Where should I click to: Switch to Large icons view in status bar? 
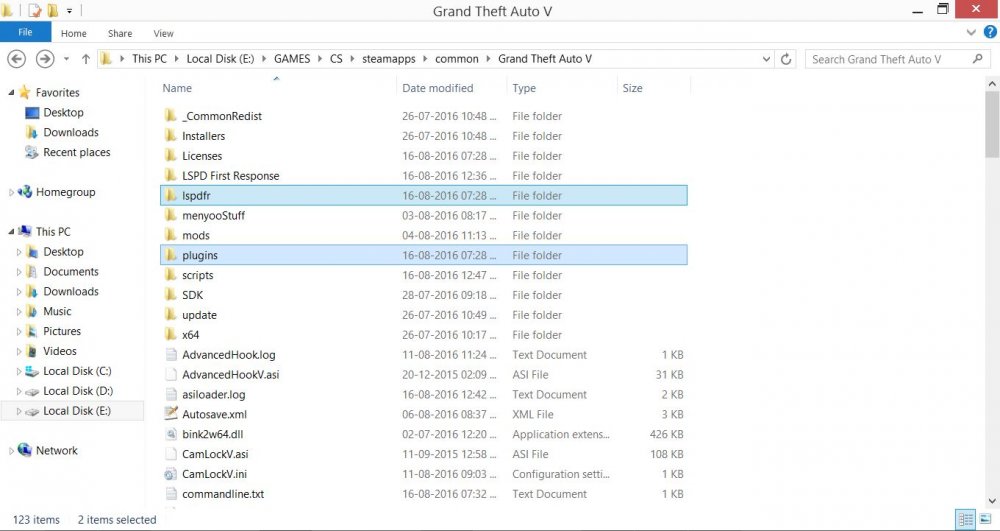985,520
